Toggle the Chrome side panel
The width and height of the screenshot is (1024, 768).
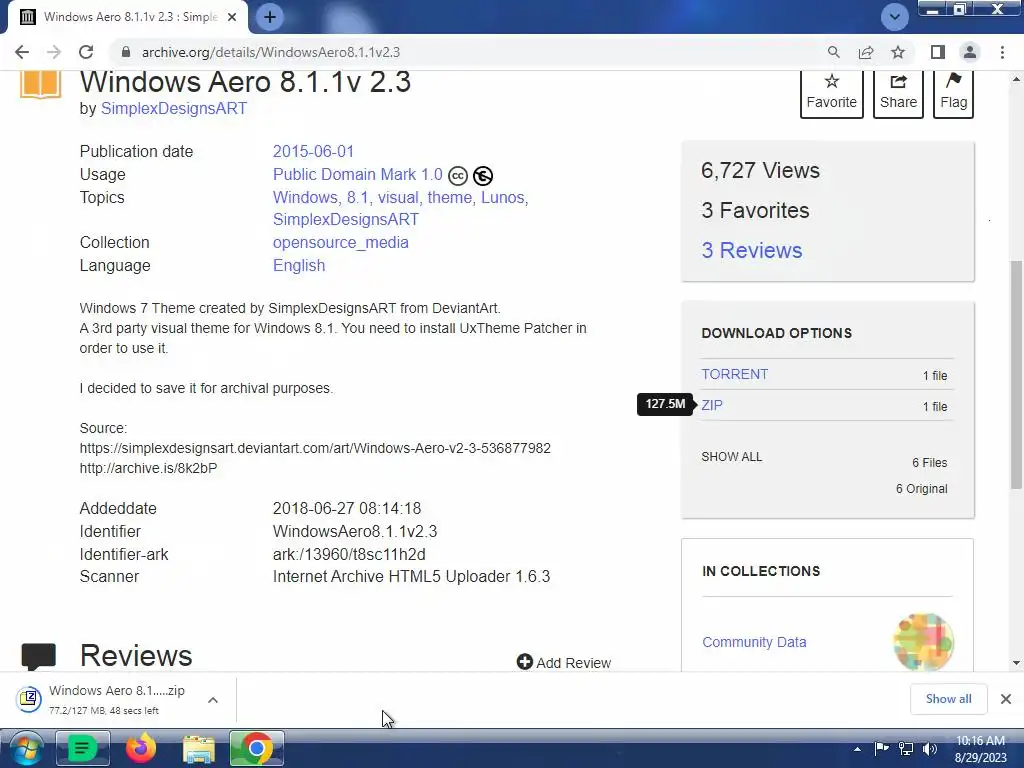click(938, 52)
